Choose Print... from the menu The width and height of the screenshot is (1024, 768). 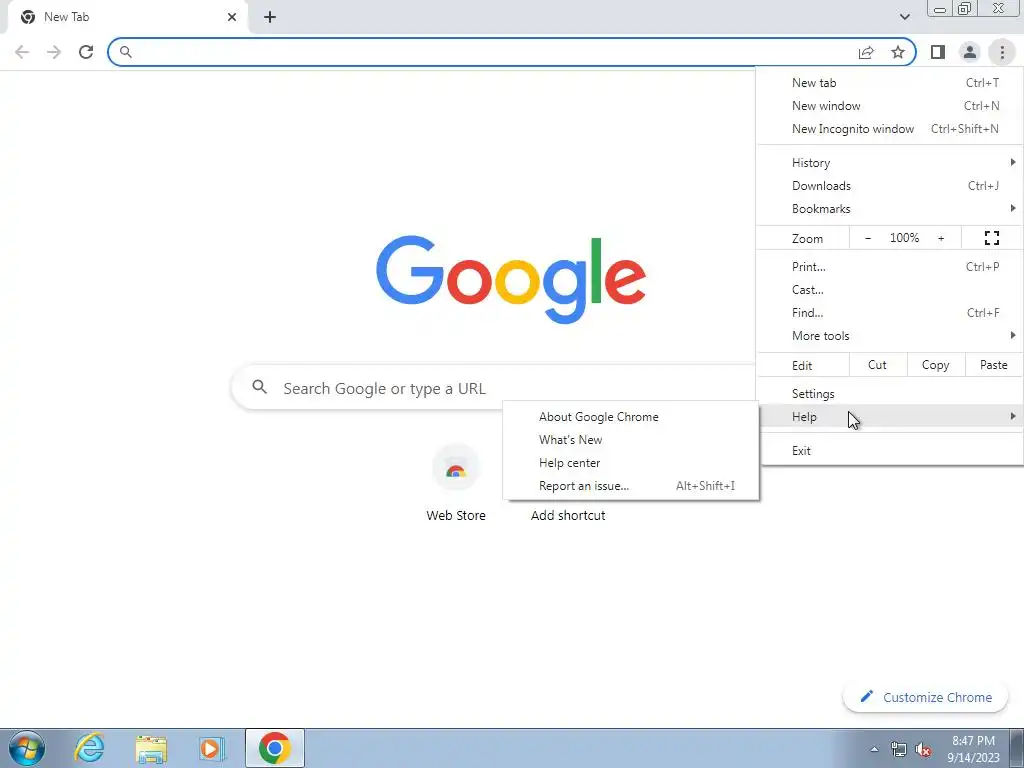pyautogui.click(x=890, y=266)
